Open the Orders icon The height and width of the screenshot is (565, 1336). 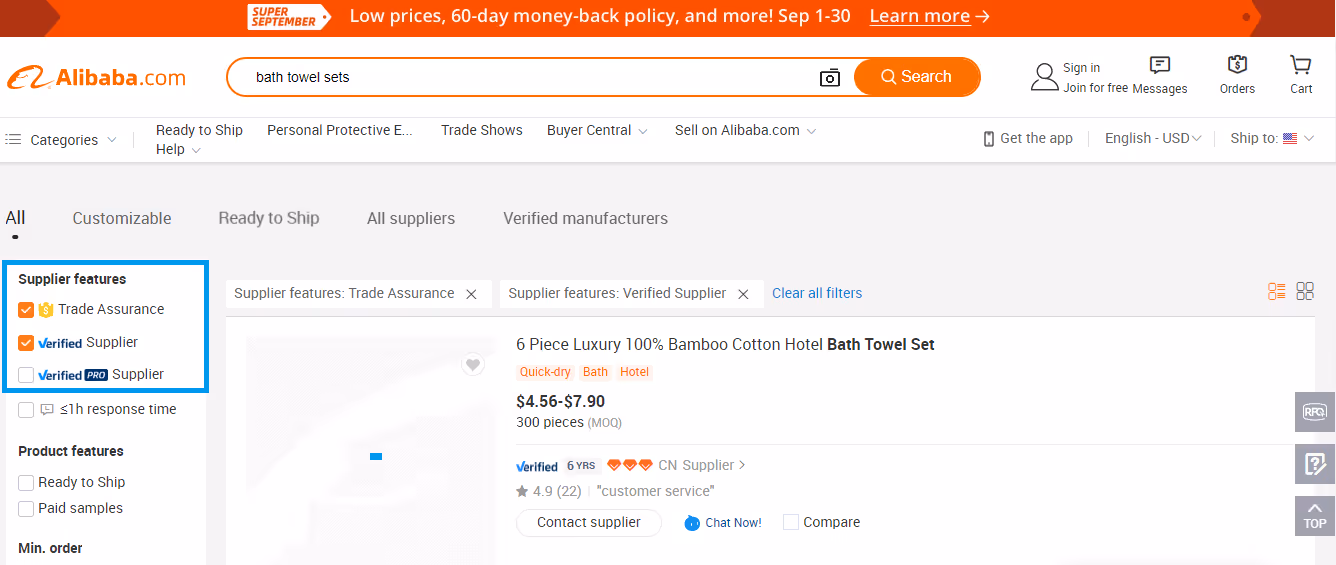[x=1237, y=65]
